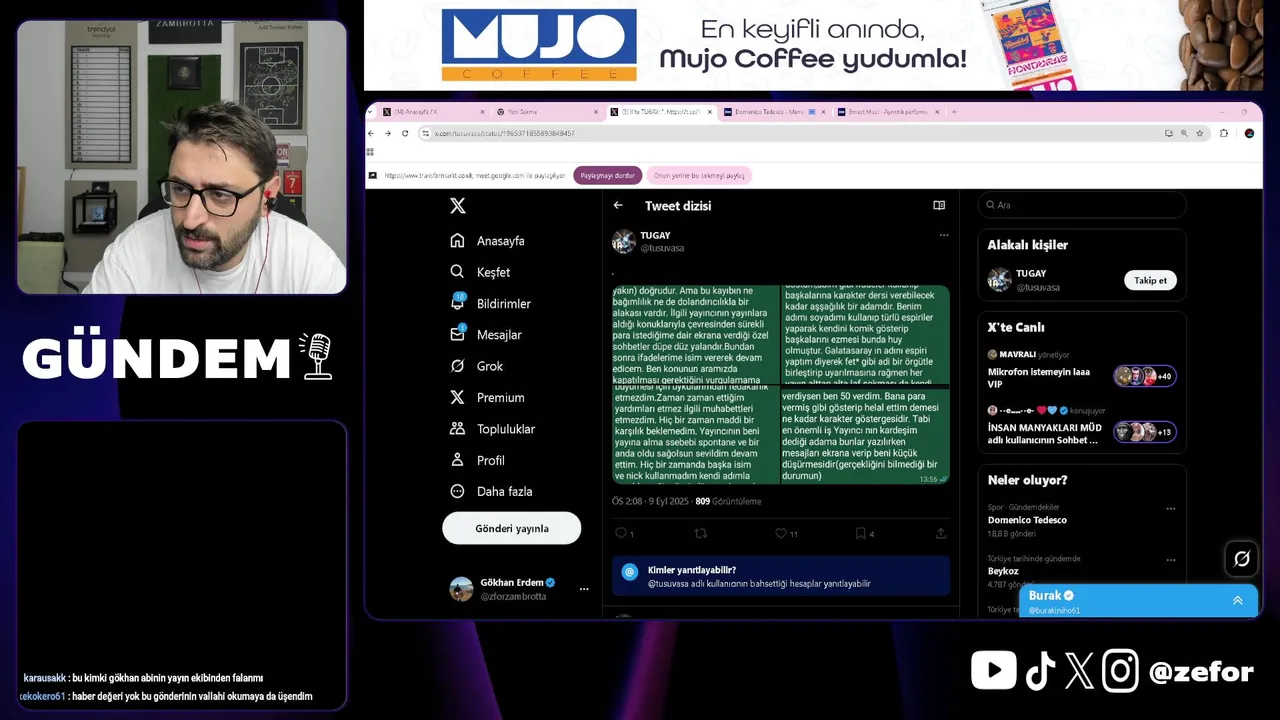The width and height of the screenshot is (1280, 720).
Task: Open Topluluklar communities
Action: (493, 429)
